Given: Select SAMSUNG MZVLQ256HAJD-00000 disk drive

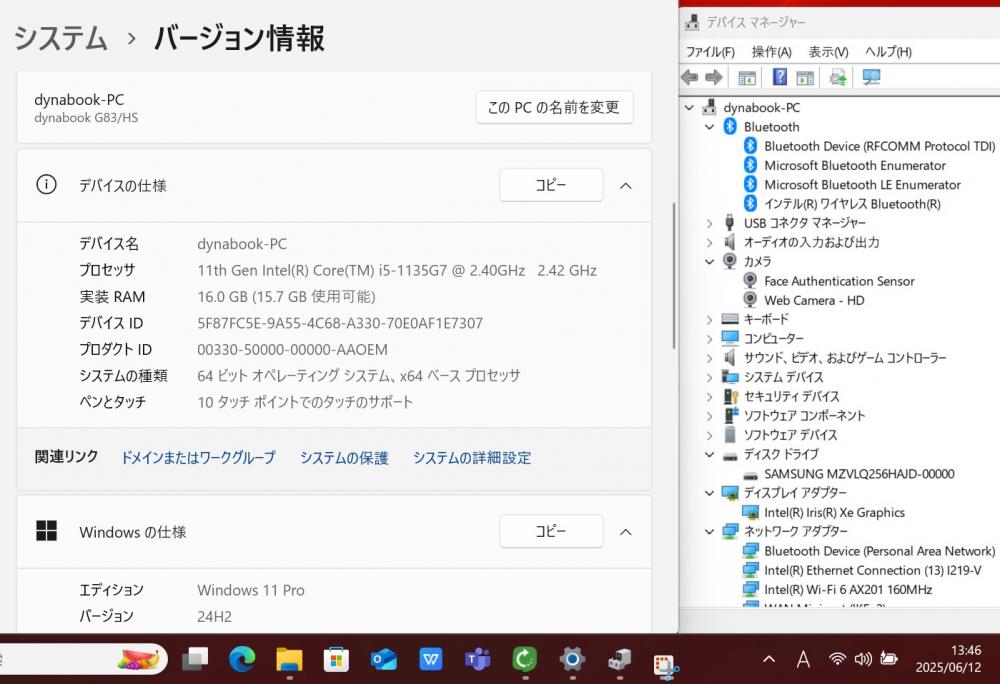Looking at the screenshot, I should point(859,474).
